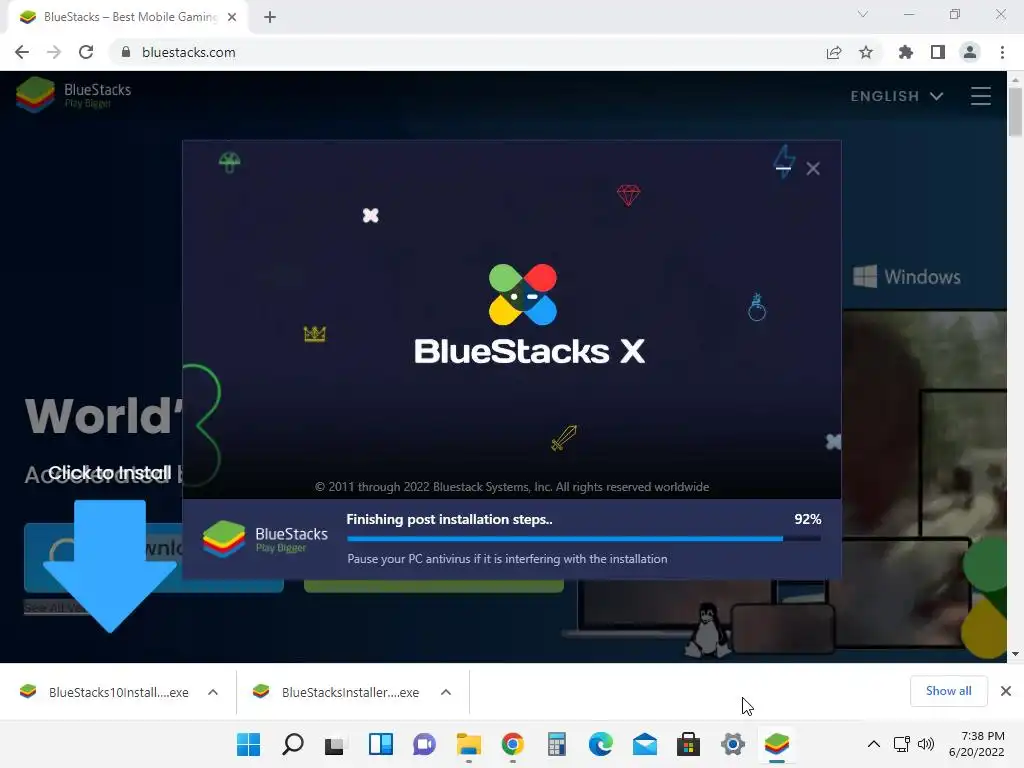This screenshot has width=1024, height=768.
Task: Go forward in browser history
Action: point(54,52)
